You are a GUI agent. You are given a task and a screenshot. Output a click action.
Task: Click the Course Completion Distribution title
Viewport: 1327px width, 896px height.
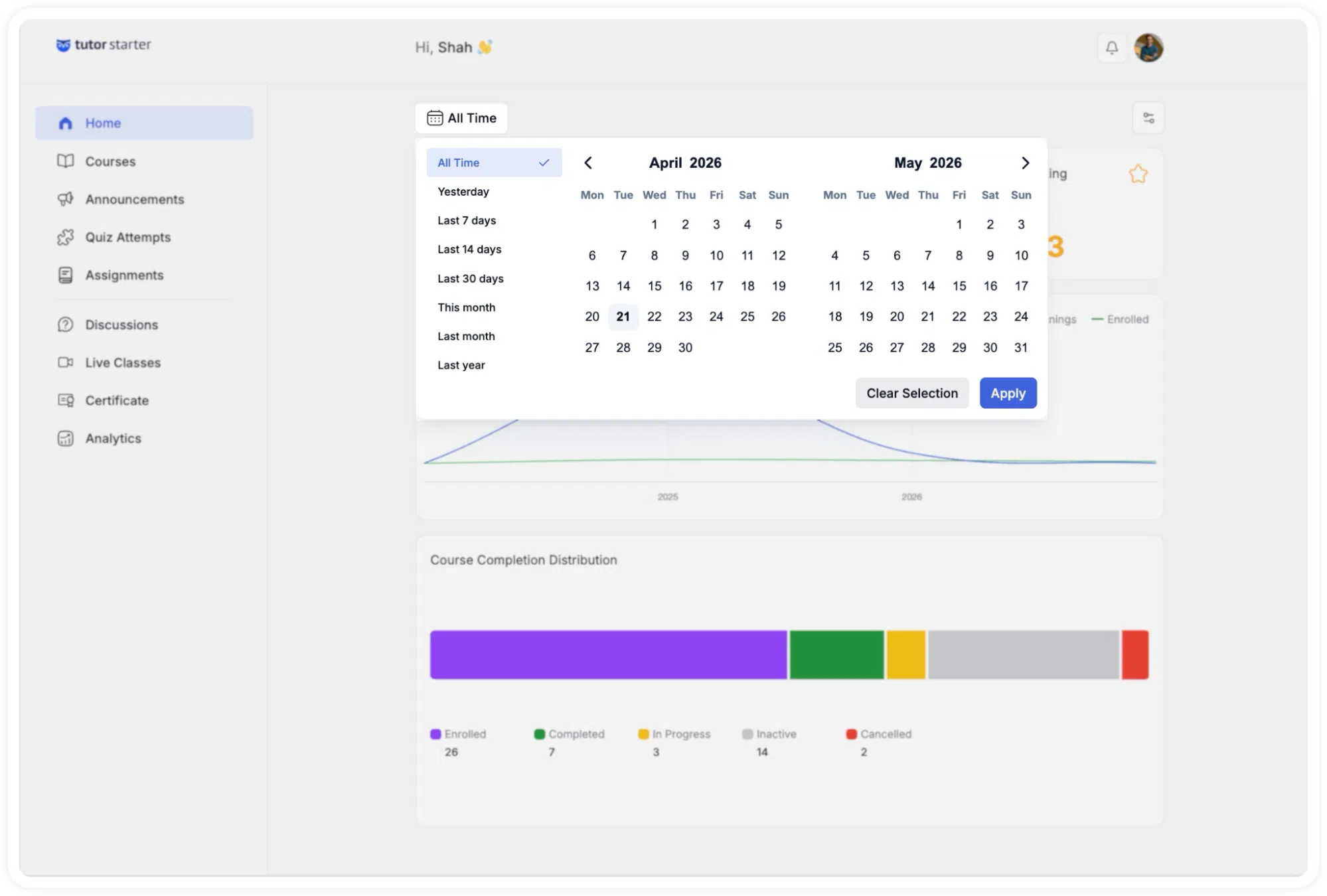(523, 560)
